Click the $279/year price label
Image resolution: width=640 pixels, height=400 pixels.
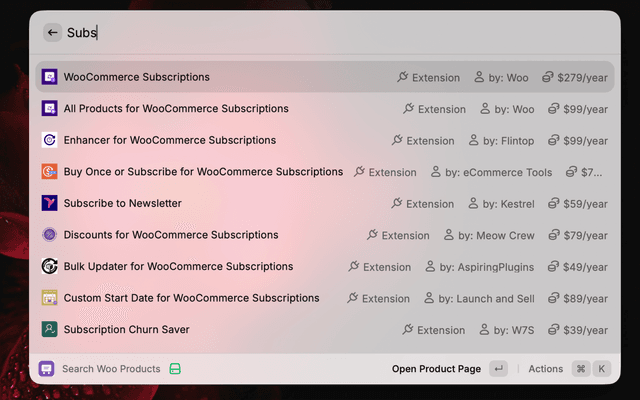(581, 77)
